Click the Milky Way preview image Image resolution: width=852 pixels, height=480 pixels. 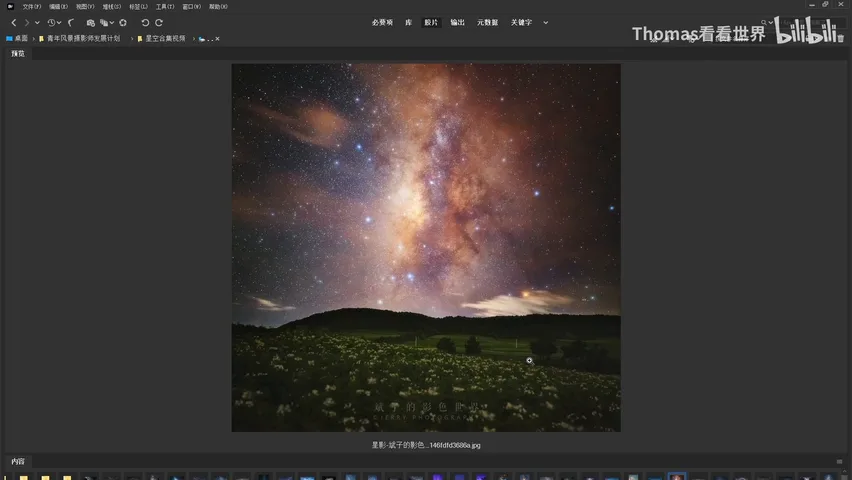426,248
